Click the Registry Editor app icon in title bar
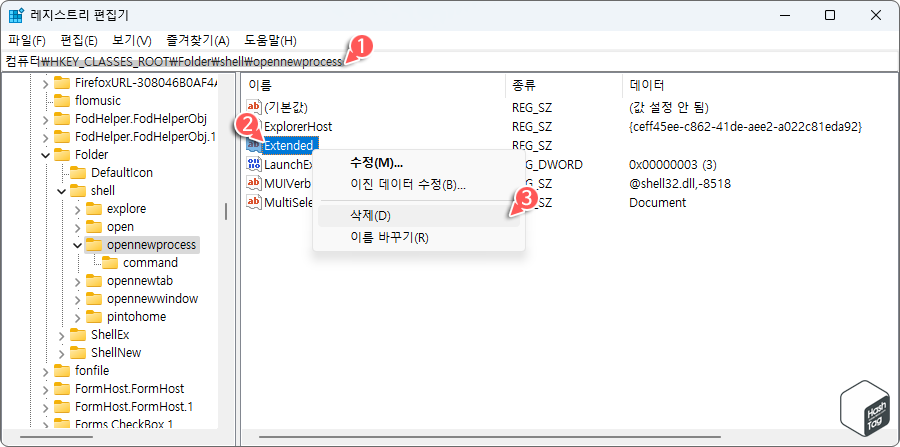The width and height of the screenshot is (900, 447). click(15, 15)
